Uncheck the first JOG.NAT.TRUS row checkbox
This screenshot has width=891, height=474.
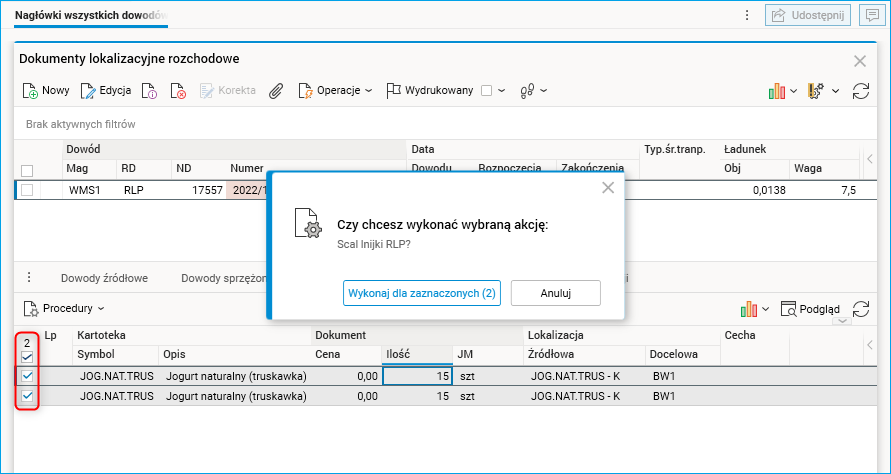(x=27, y=376)
